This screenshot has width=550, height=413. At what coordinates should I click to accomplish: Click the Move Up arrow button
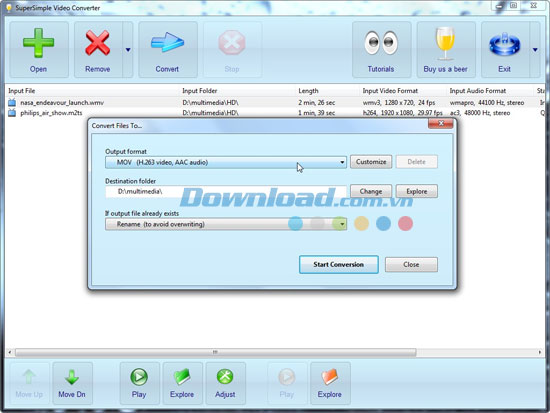[29, 384]
